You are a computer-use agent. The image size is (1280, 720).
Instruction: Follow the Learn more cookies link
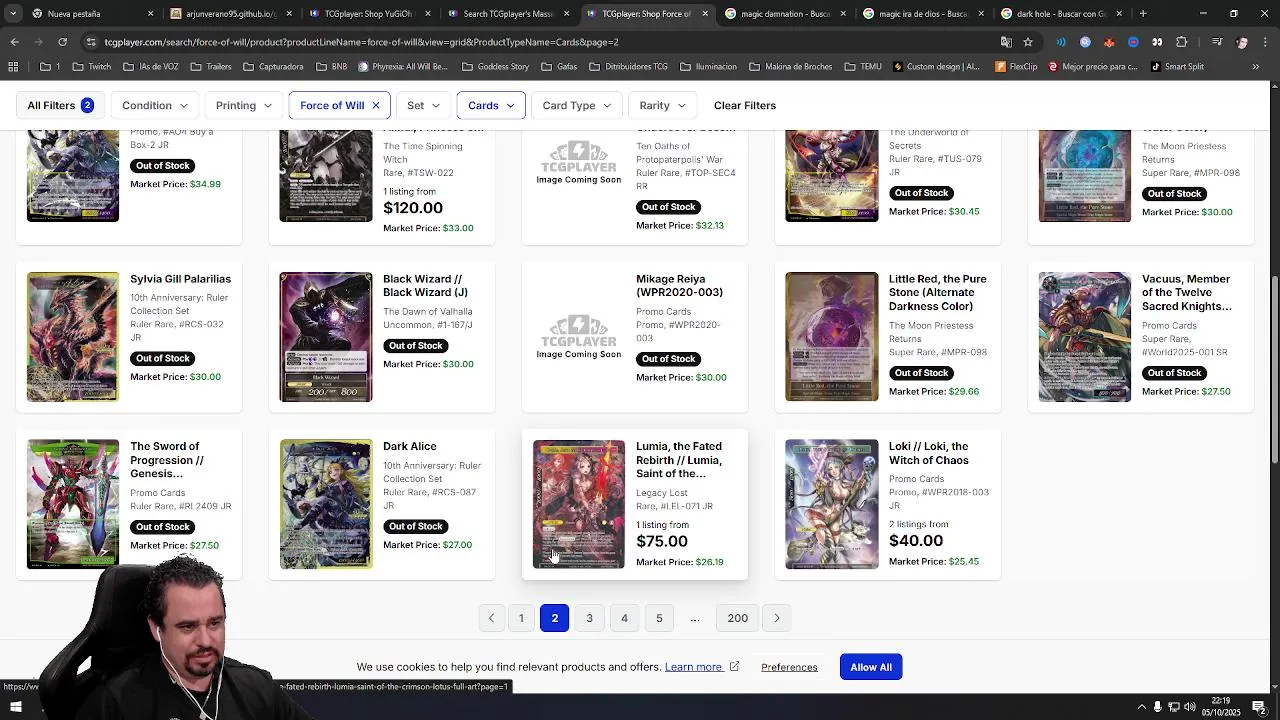693,667
